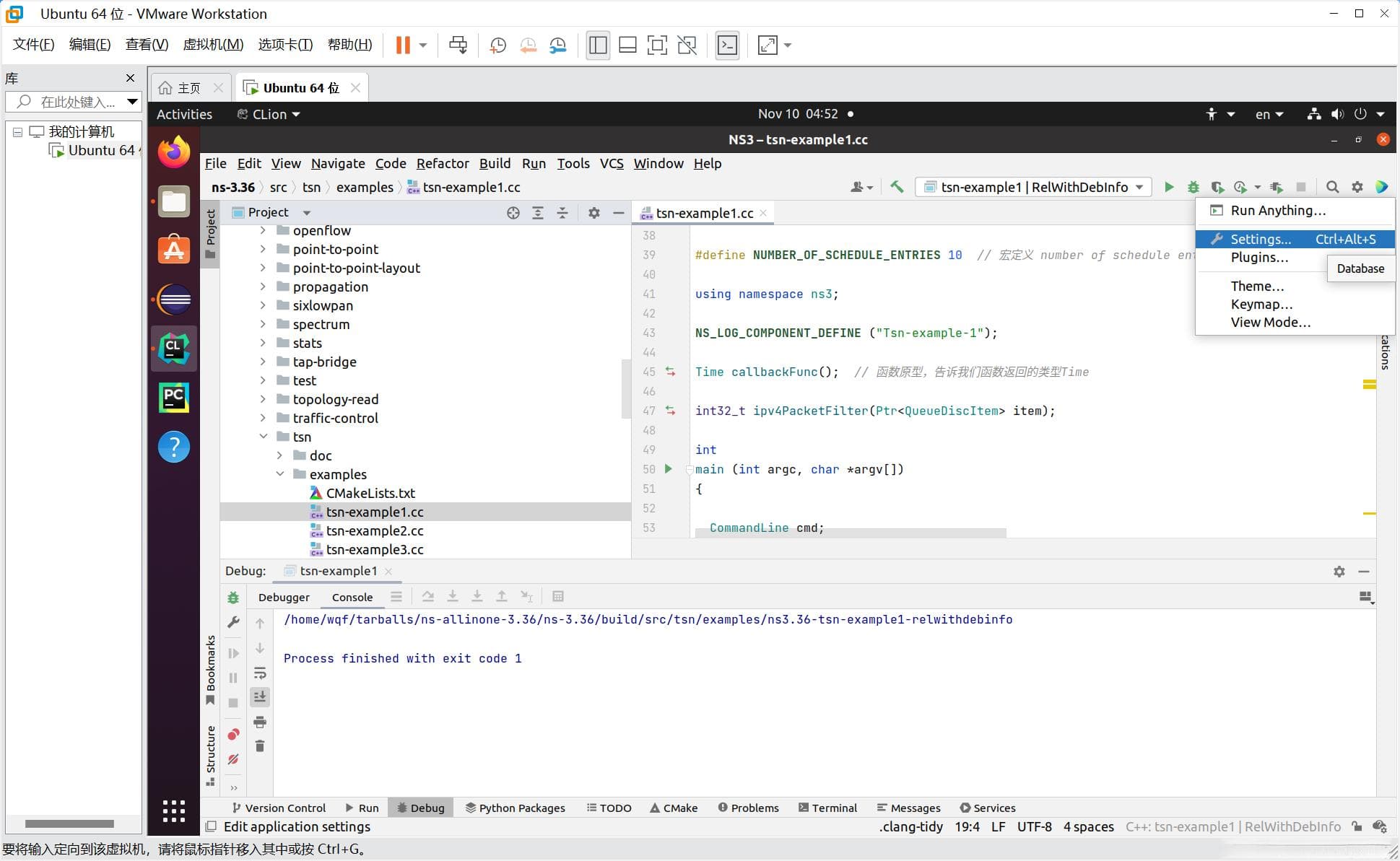Screen dimensions: 1400x861
Task: Open Version Control tool window
Action: point(279,808)
